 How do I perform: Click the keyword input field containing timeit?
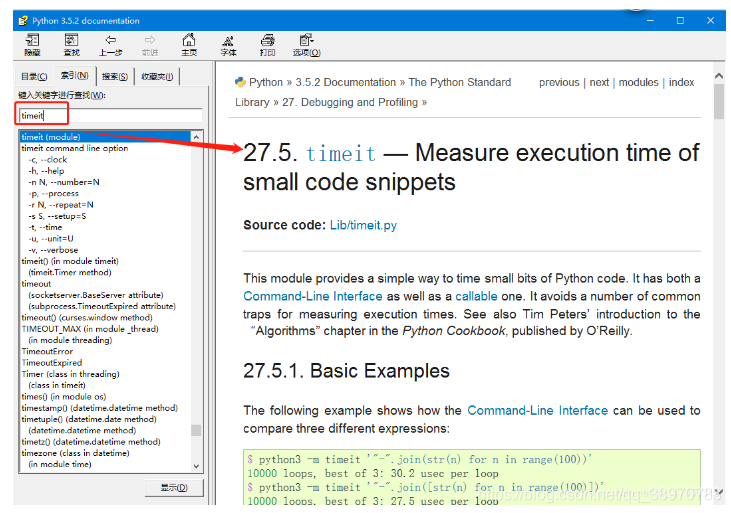111,115
